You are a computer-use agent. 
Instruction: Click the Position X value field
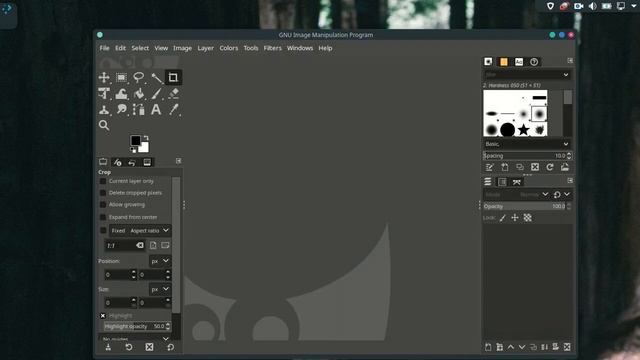click(117, 275)
